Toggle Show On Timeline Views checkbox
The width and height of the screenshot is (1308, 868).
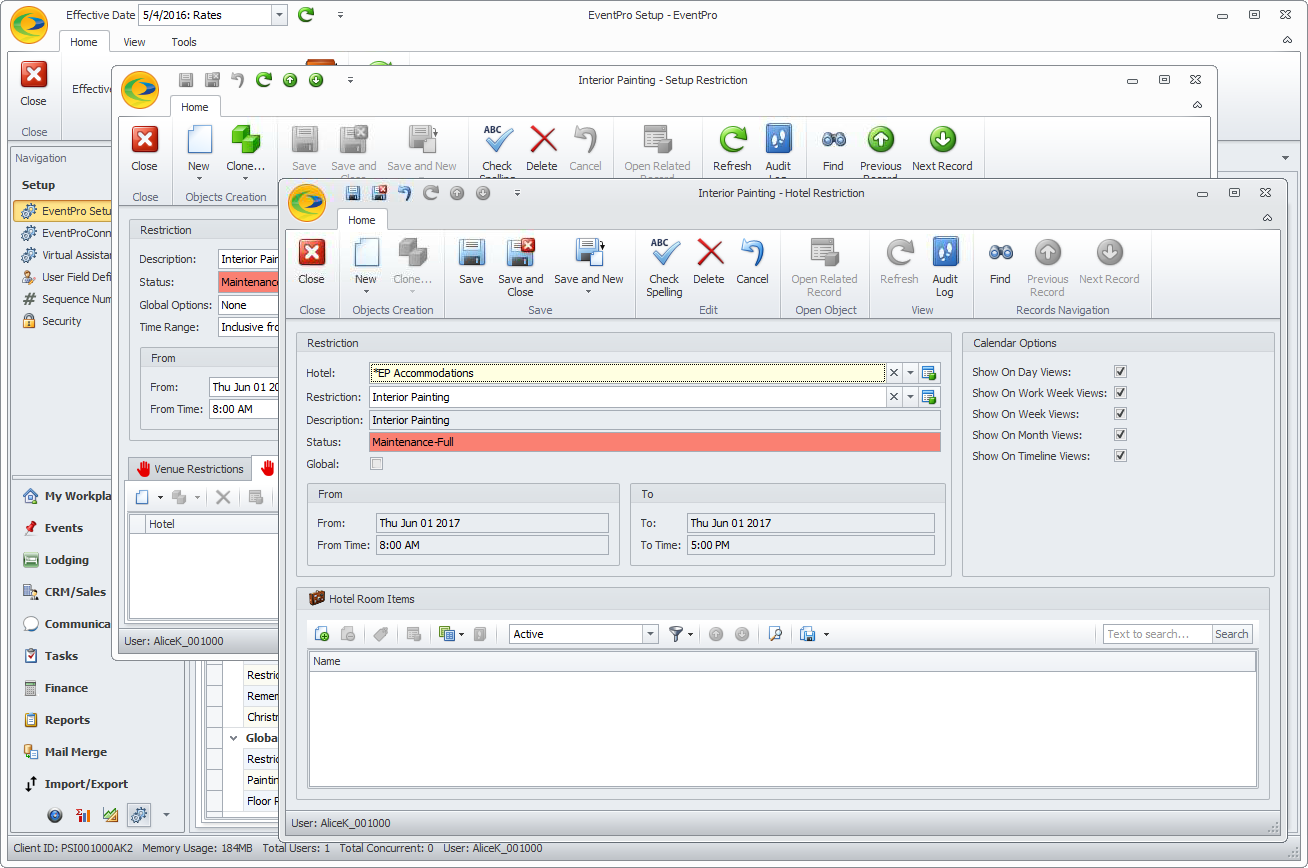[x=1120, y=456]
